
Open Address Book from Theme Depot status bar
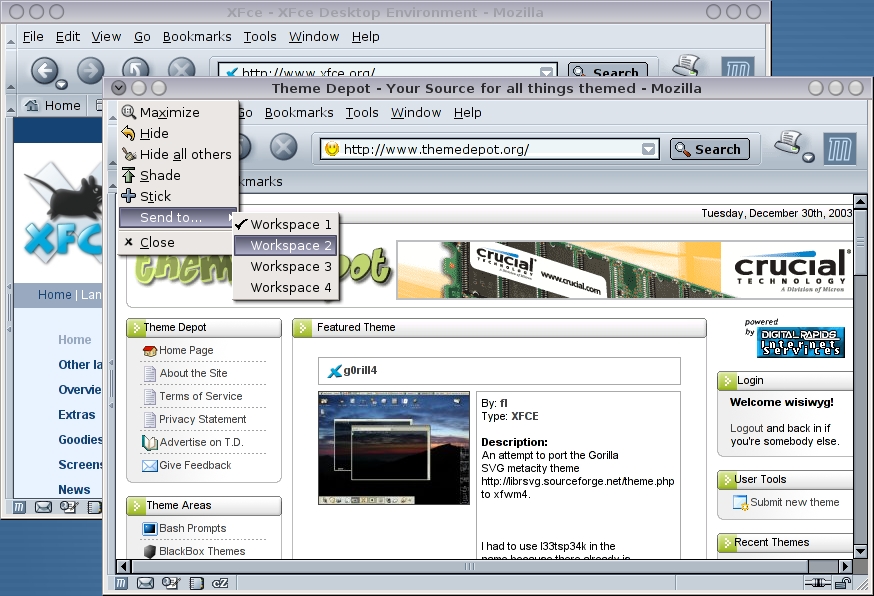[197, 582]
